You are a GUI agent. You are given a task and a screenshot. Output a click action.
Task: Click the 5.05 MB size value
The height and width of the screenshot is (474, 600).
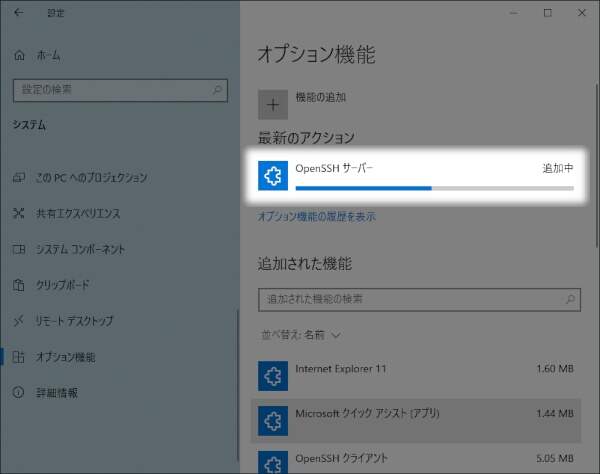point(555,458)
